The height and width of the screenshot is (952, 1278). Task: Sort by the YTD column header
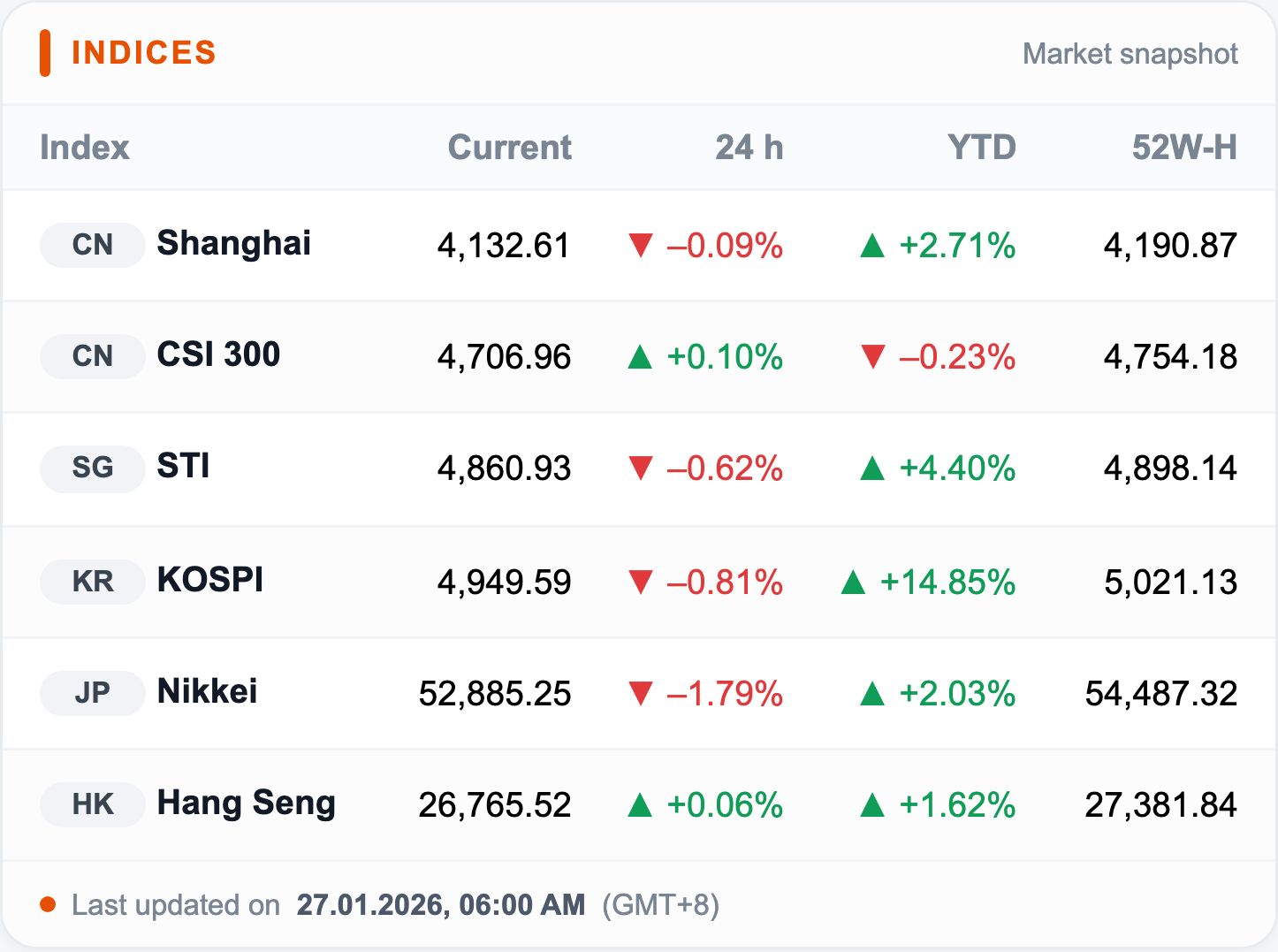981,148
